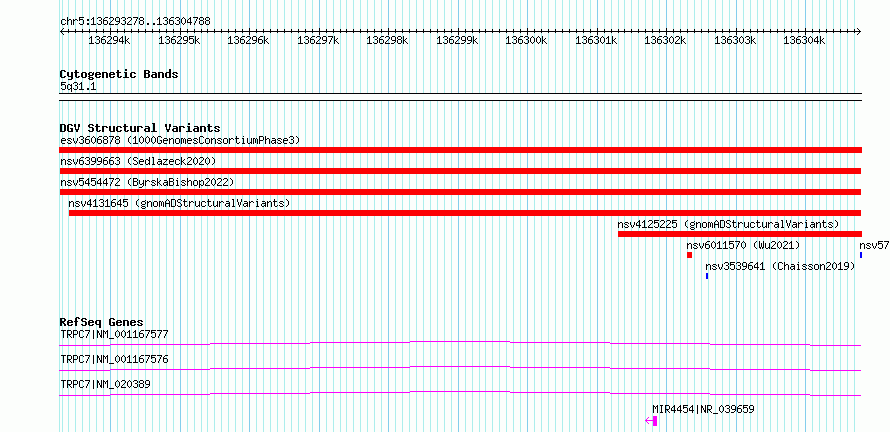Screen dimensions: 890x432
Task: Click the DGV Structural Variants track heading
Action: point(140,128)
